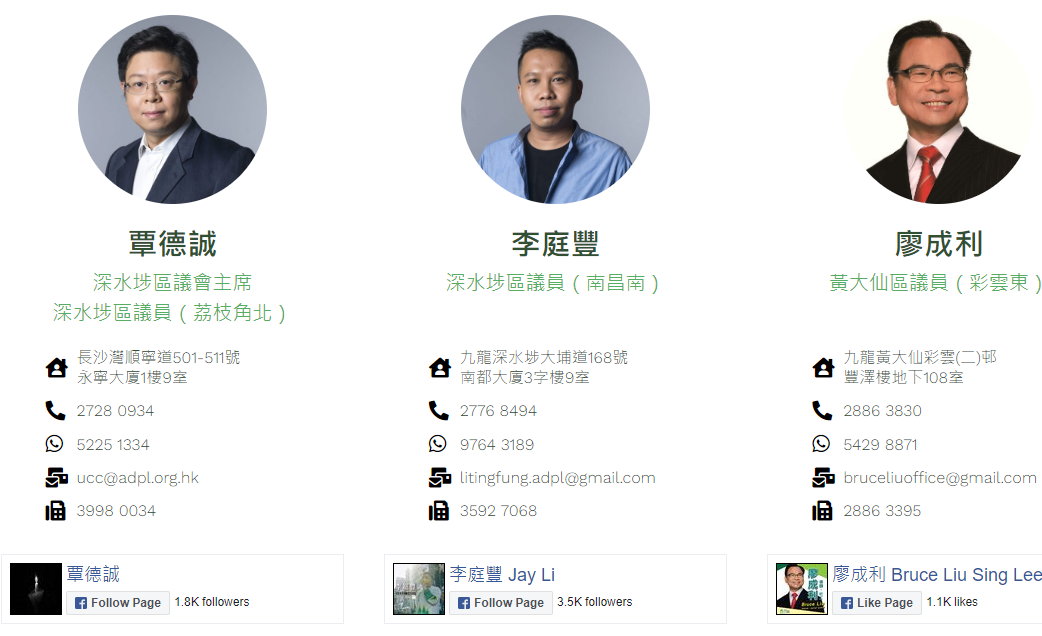Click the email icon beside litingfung.adpl@gmail.com
Image resolution: width=1042 pixels, height=636 pixels.
pos(440,477)
